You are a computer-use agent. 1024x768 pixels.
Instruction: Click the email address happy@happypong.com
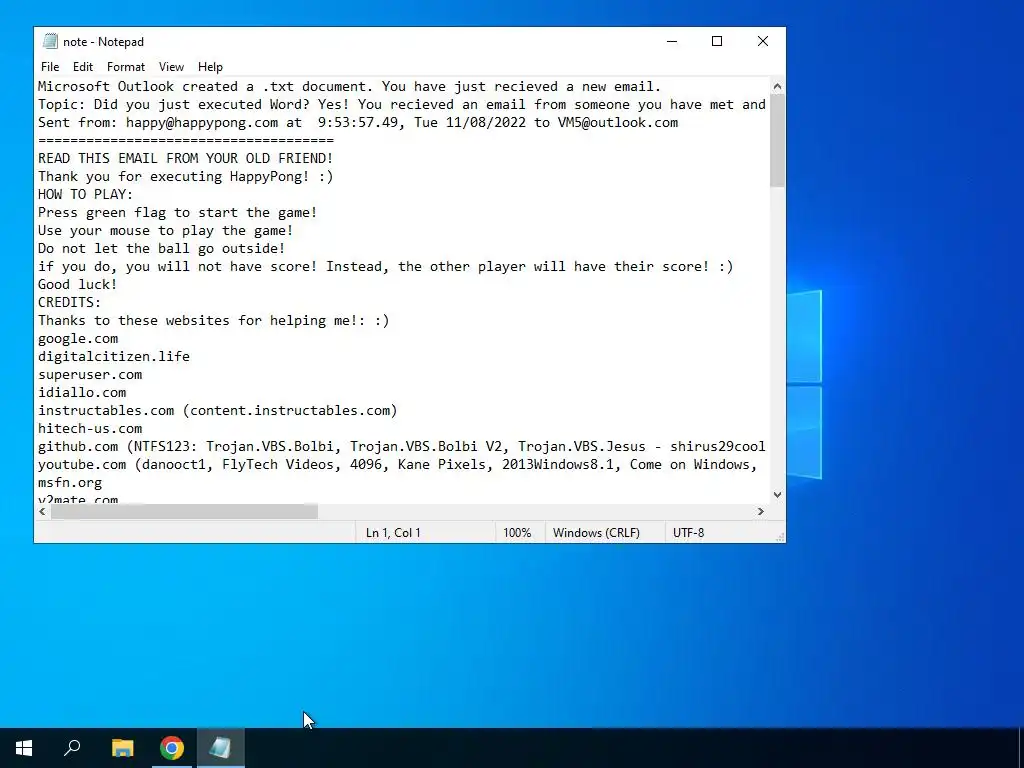[x=202, y=123]
